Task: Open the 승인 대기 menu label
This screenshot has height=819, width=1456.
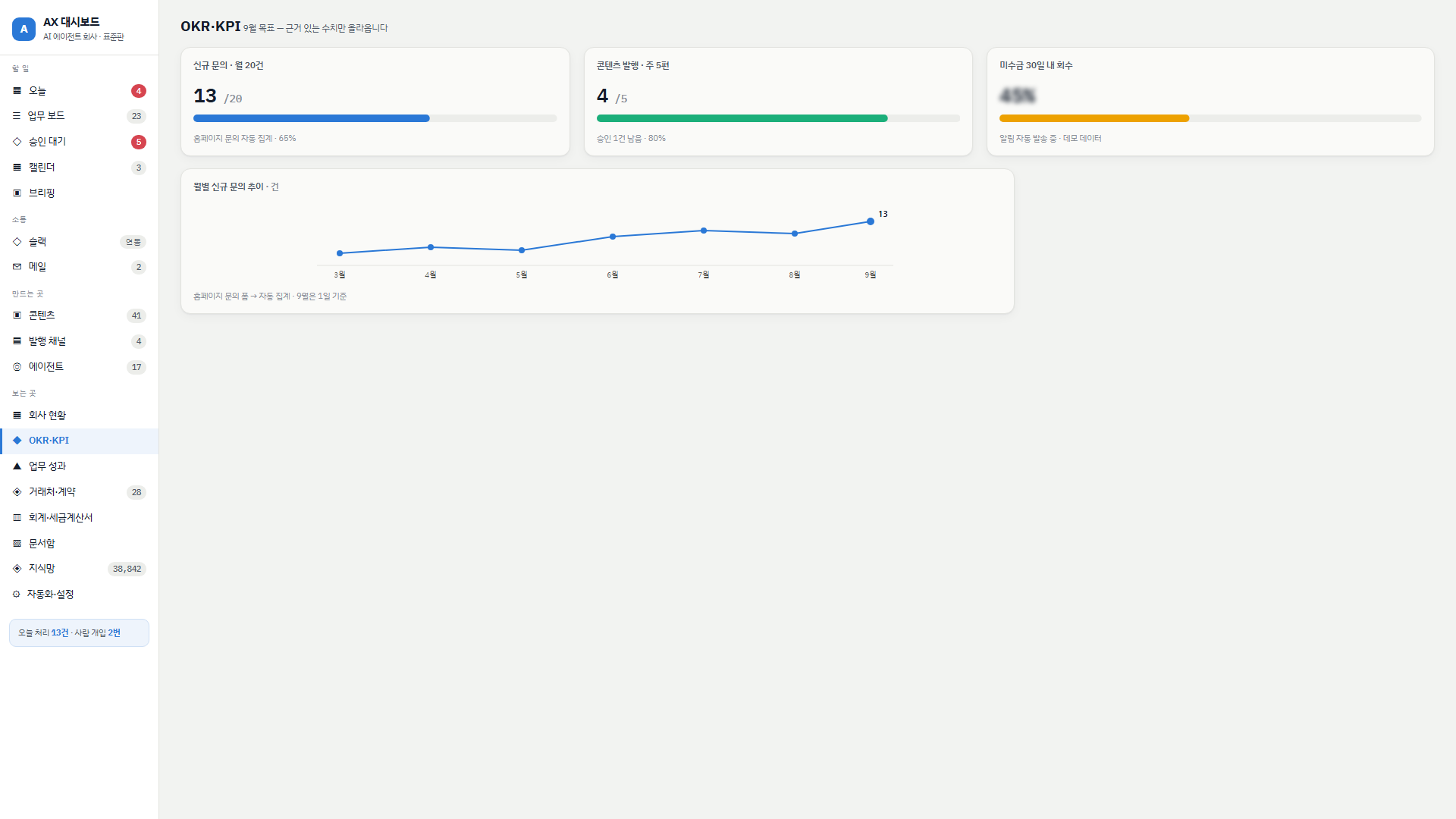Action: point(47,142)
